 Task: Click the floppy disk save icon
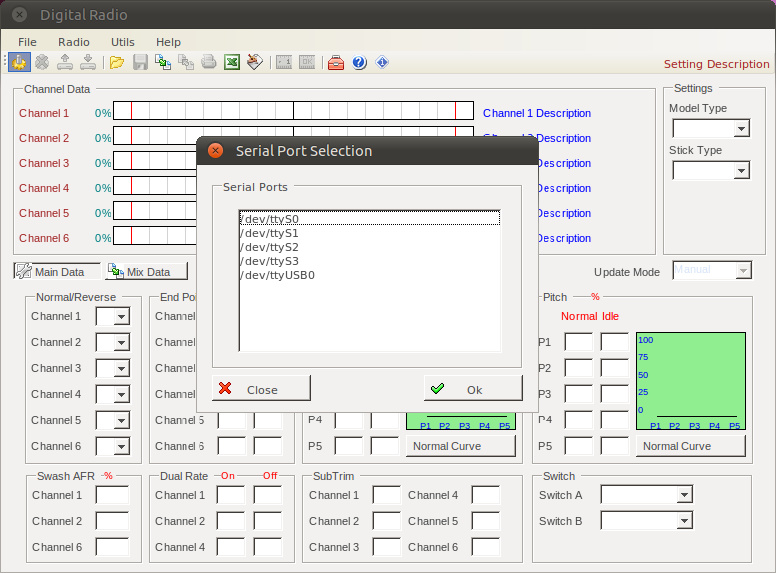tap(140, 62)
